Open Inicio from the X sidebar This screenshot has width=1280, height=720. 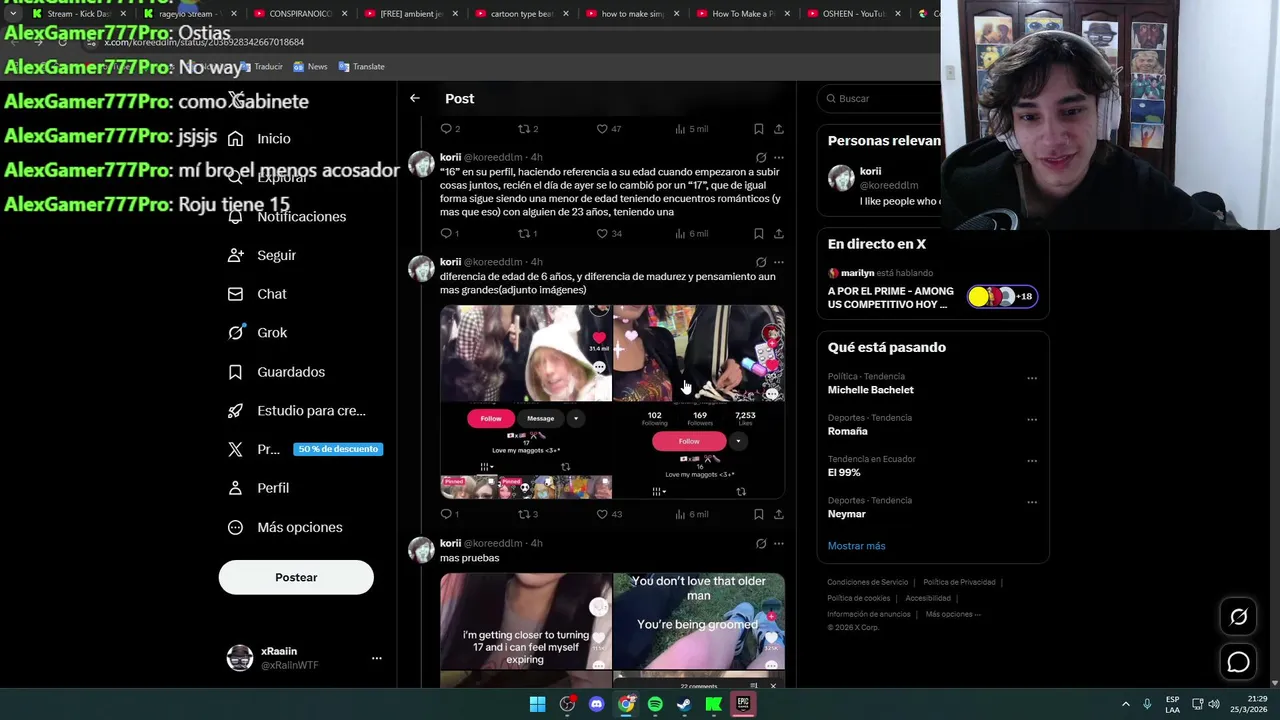[x=260, y=139]
